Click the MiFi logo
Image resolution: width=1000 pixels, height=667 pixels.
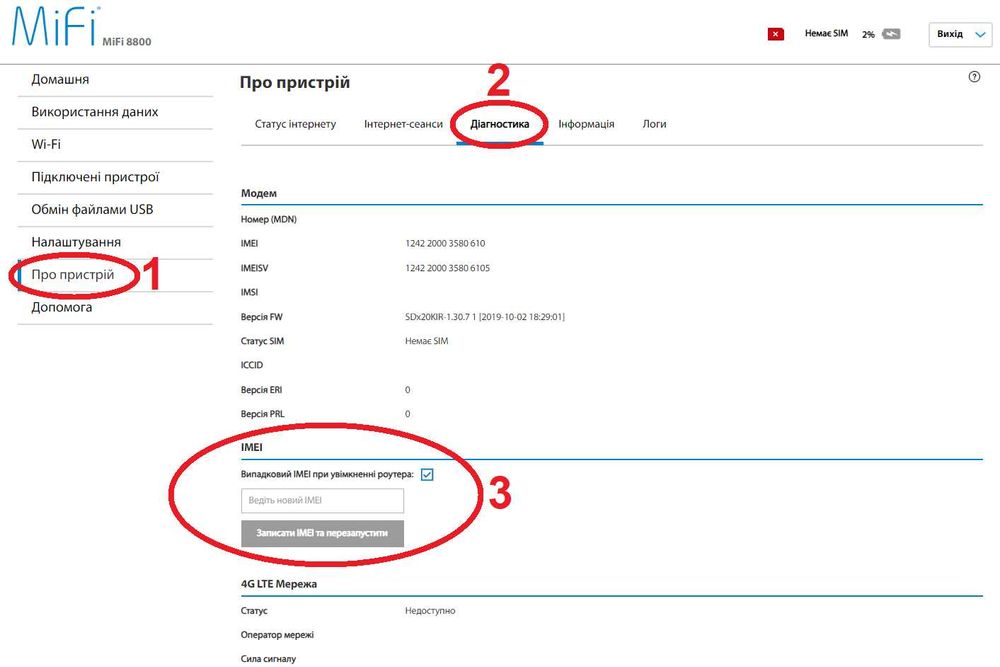pyautogui.click(x=55, y=27)
